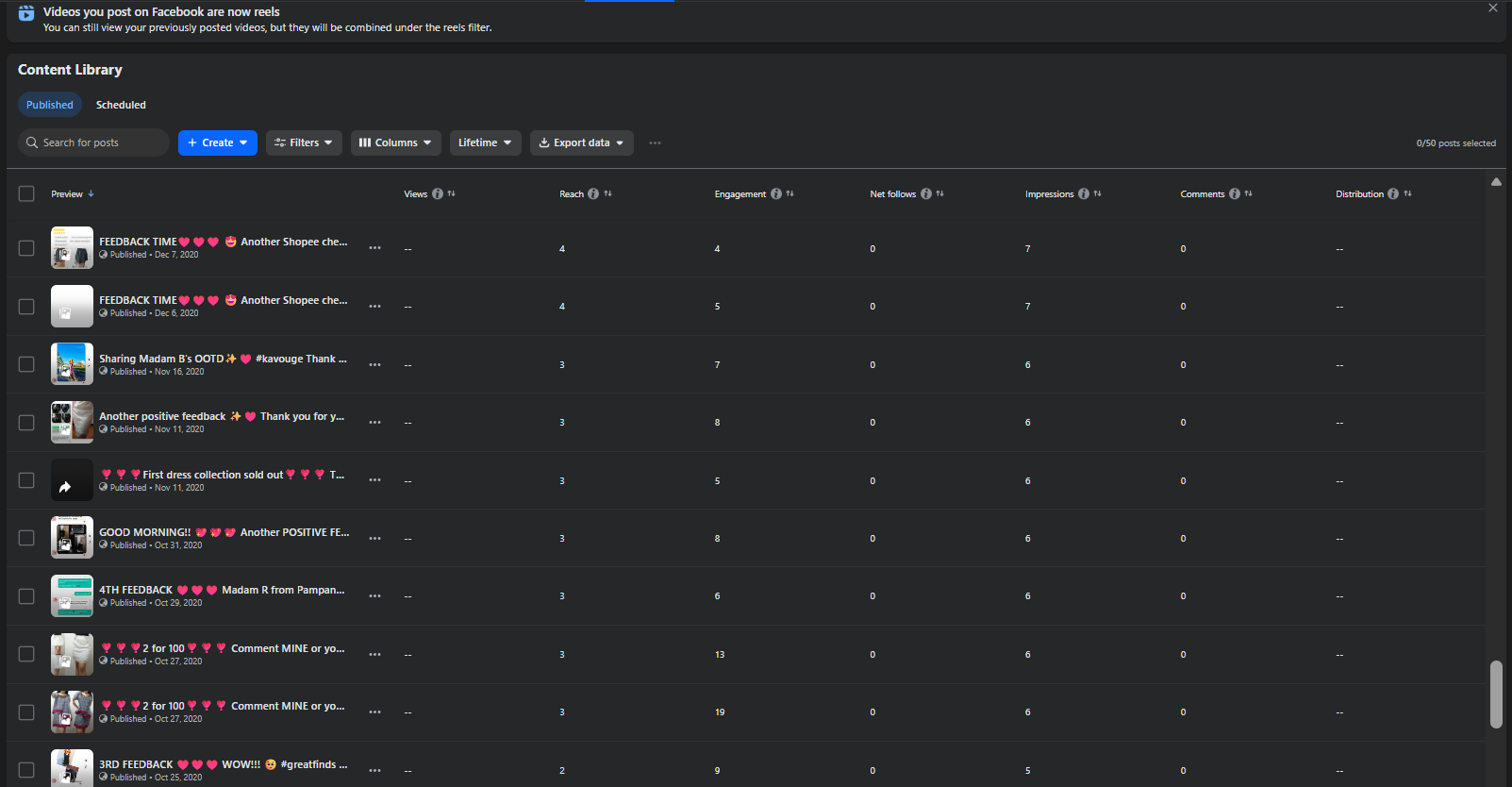Click the Distribution column info icon
The image size is (1512, 787).
pyautogui.click(x=1393, y=194)
